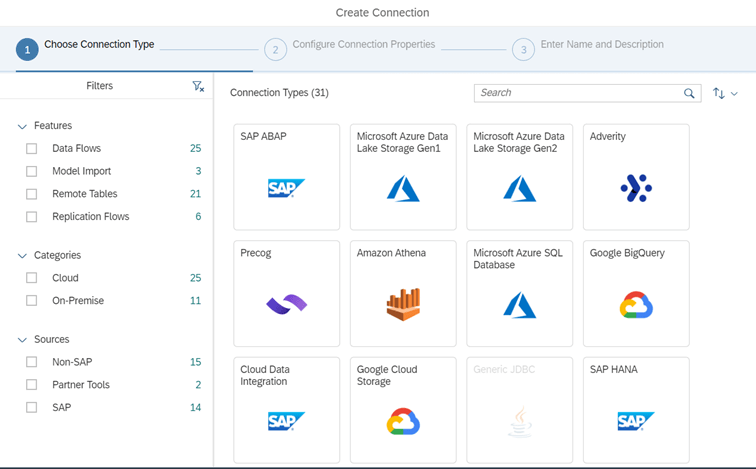Screen dimensions: 756x469
Task: Choose the Google BigQuery connection tile
Action: 636,294
